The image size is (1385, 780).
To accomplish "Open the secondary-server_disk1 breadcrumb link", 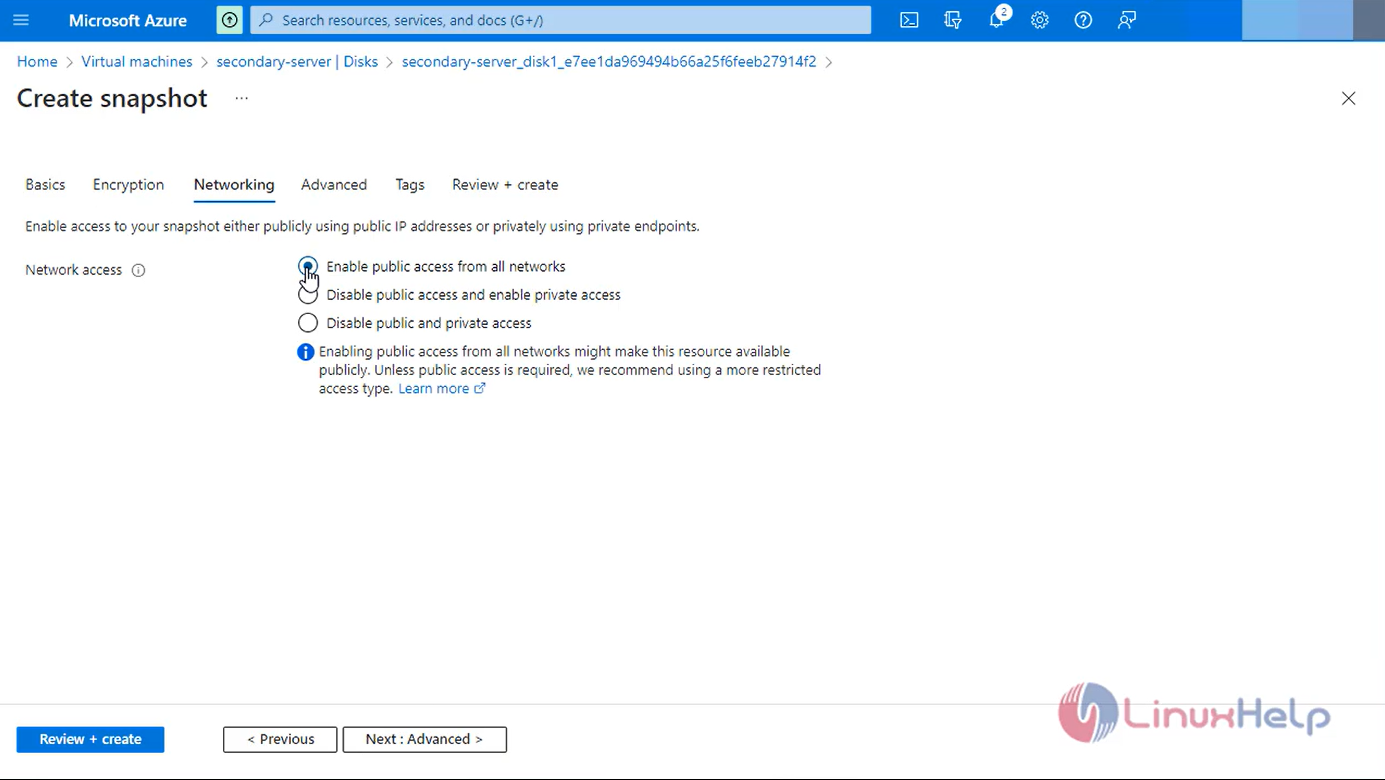I will point(609,62).
